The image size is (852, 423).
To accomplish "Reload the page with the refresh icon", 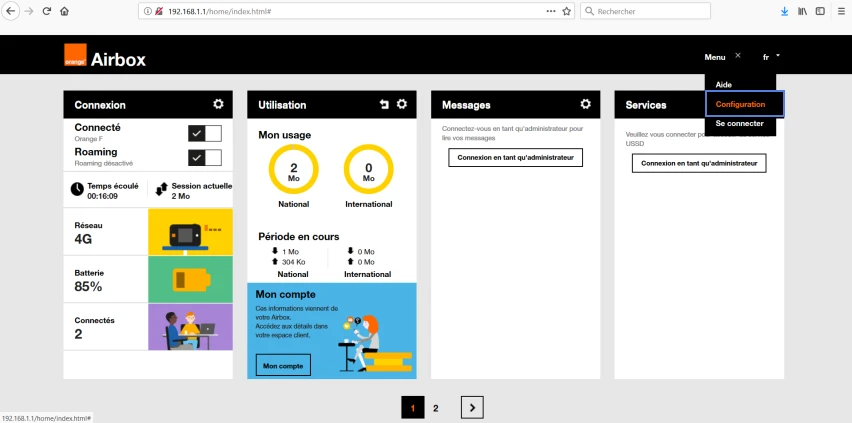I will tap(47, 11).
